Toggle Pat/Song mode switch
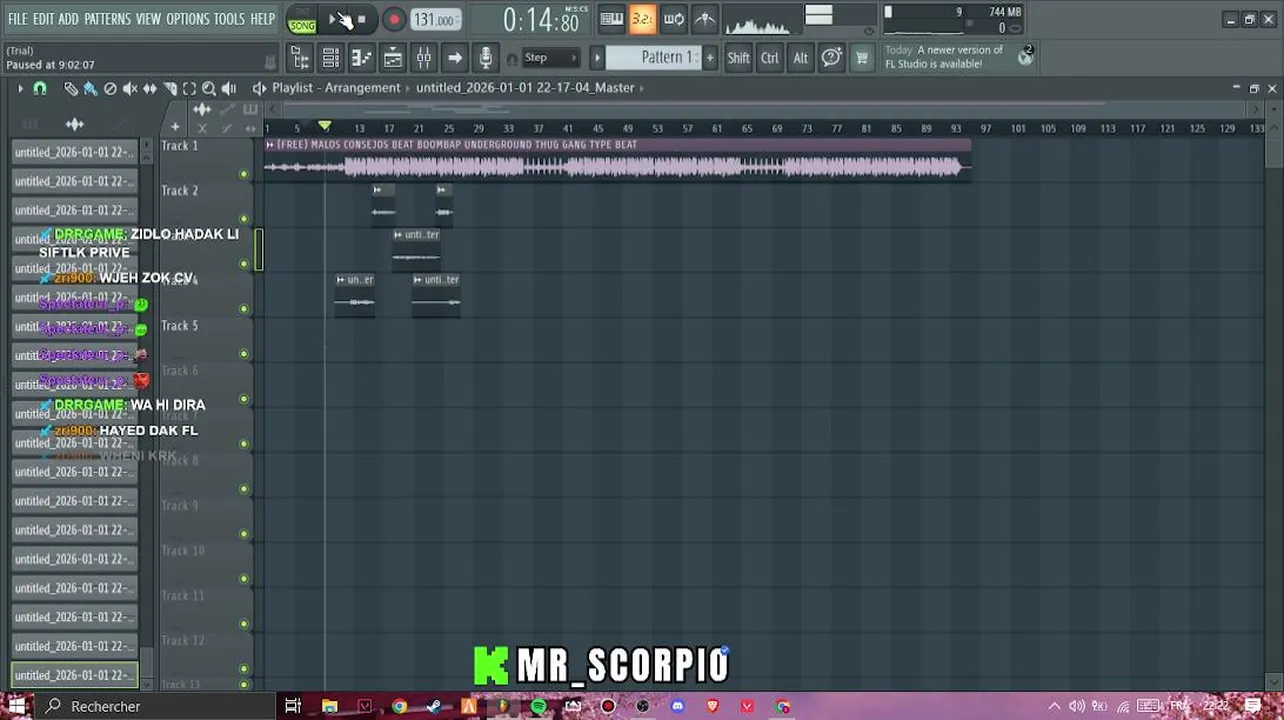This screenshot has width=1284, height=720. (301, 20)
